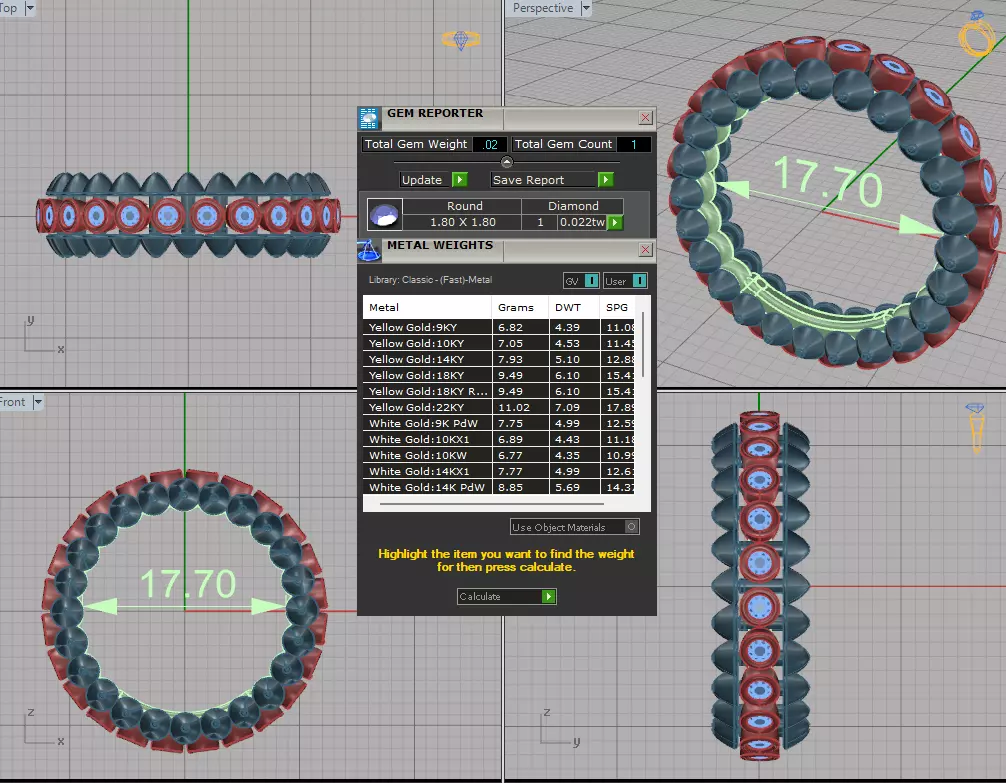
Task: Click the gem icon in Right viewport corner
Action: pyautogui.click(x=976, y=427)
